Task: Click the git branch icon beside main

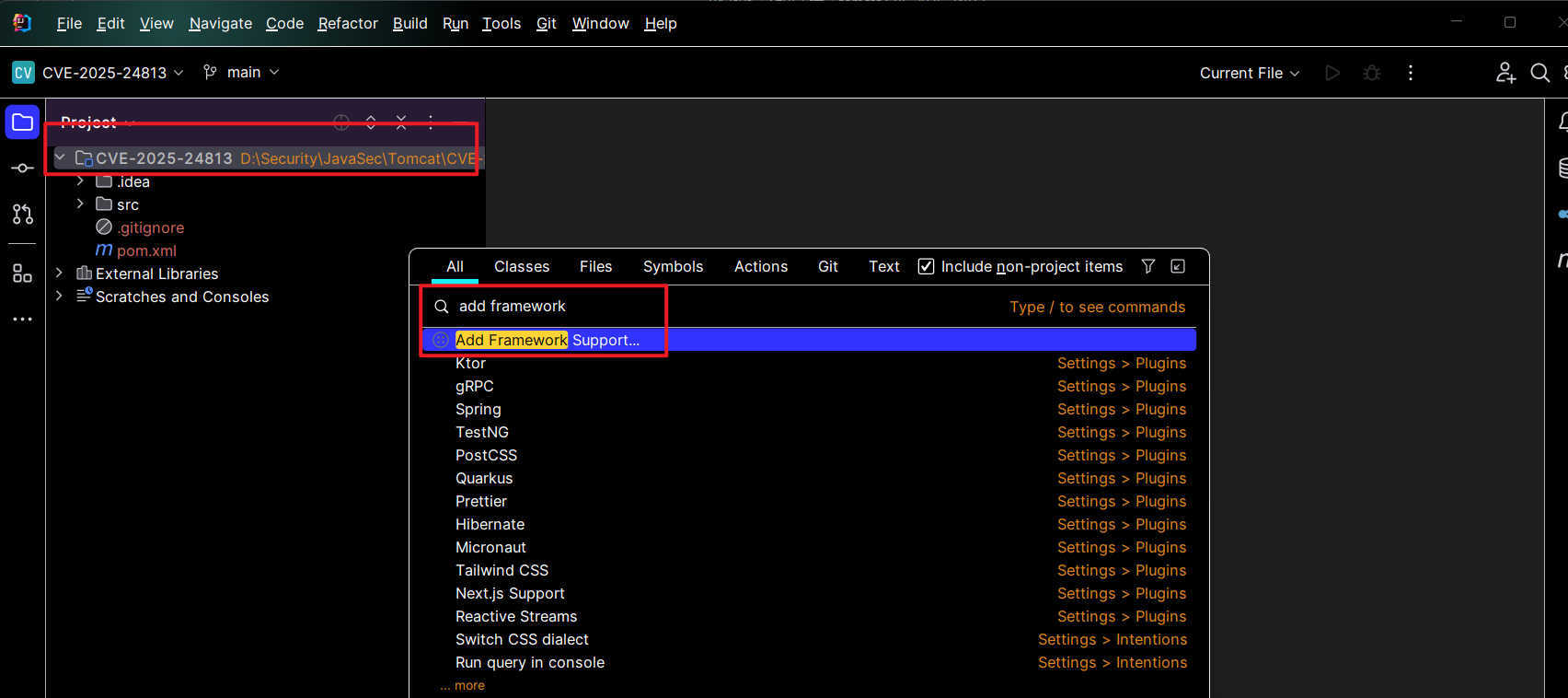Action: pyautogui.click(x=211, y=72)
